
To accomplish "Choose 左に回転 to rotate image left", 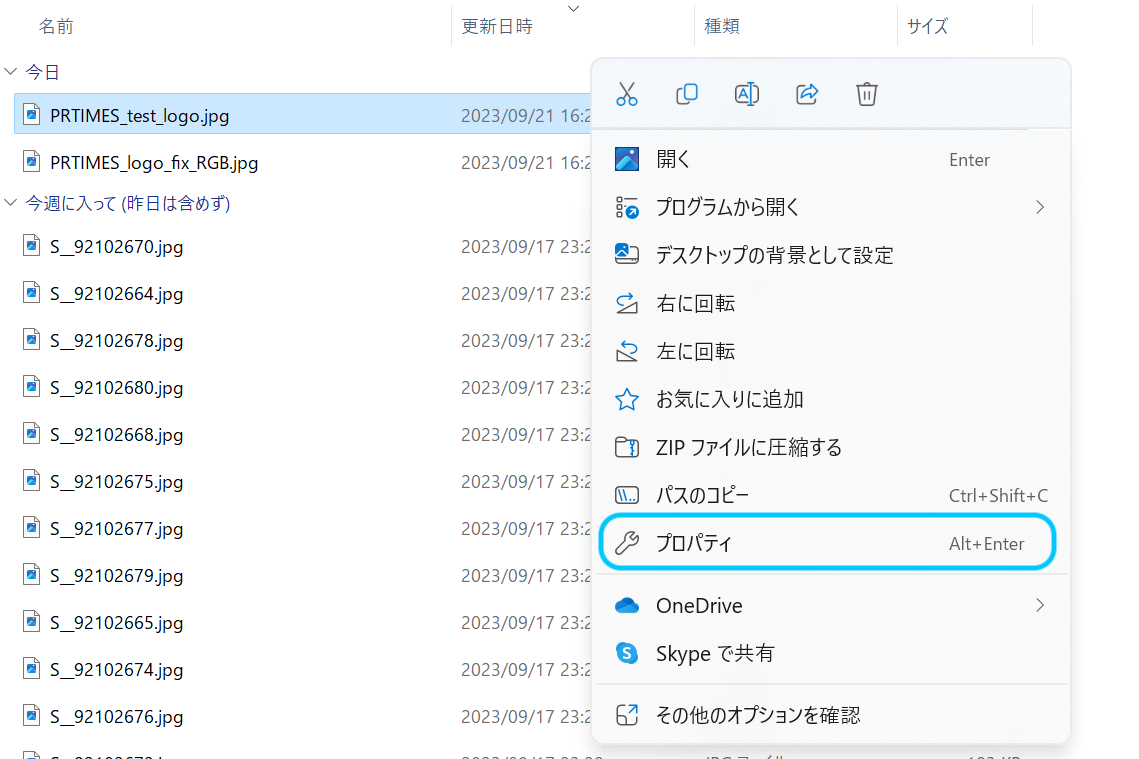I will click(695, 351).
